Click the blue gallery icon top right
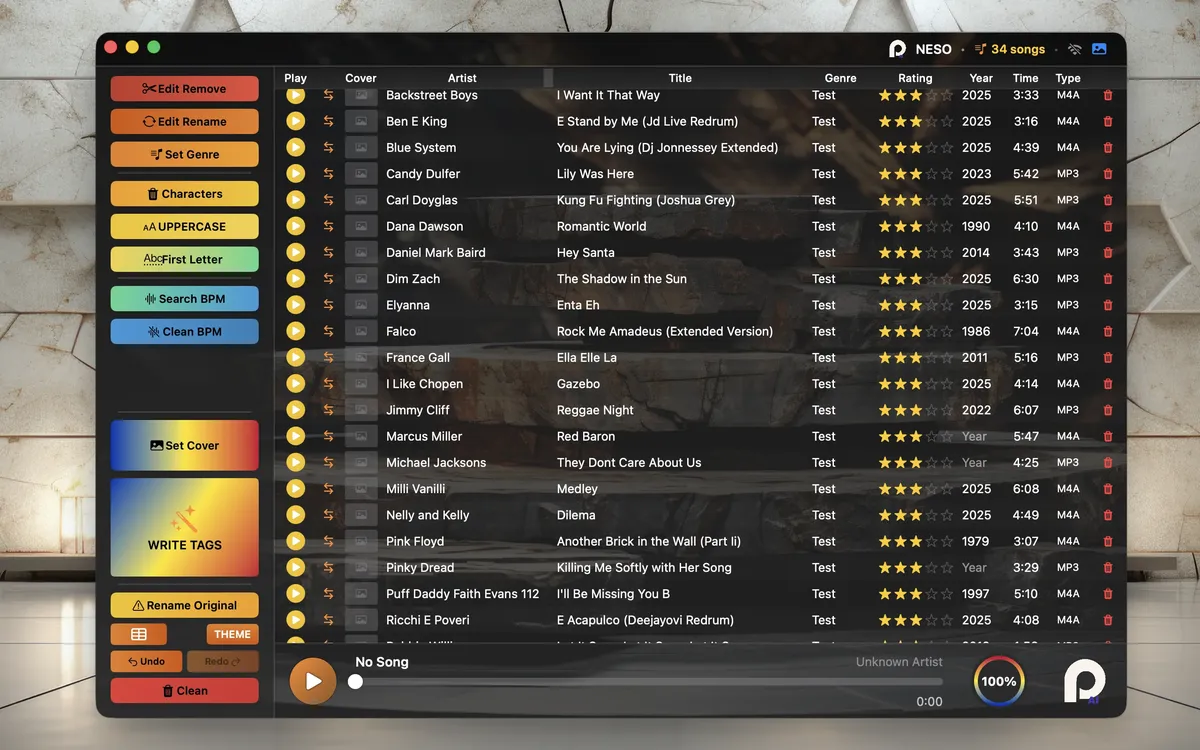This screenshot has height=750, width=1200. pyautogui.click(x=1100, y=47)
